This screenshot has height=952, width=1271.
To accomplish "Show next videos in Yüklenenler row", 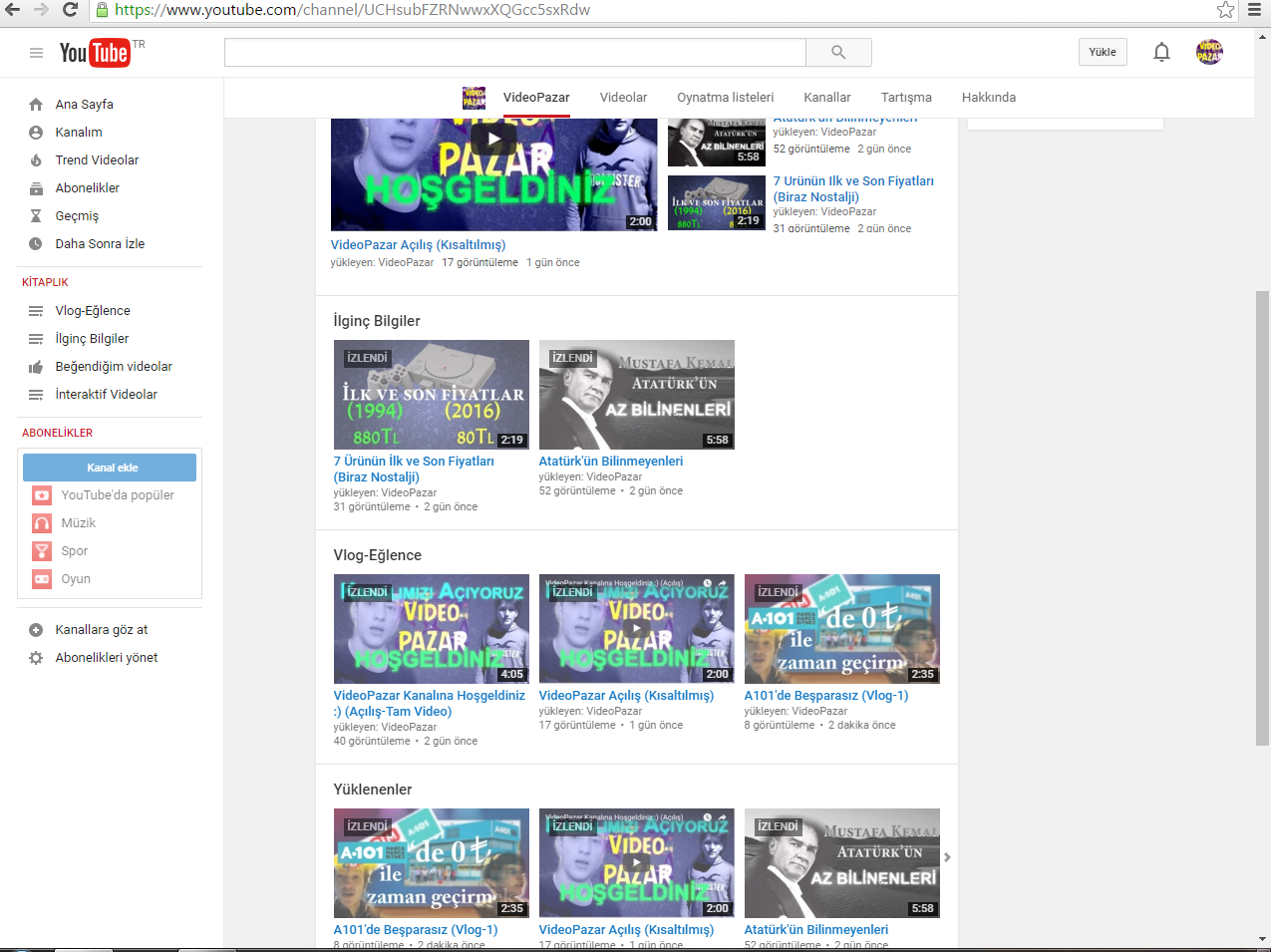I will click(x=947, y=857).
